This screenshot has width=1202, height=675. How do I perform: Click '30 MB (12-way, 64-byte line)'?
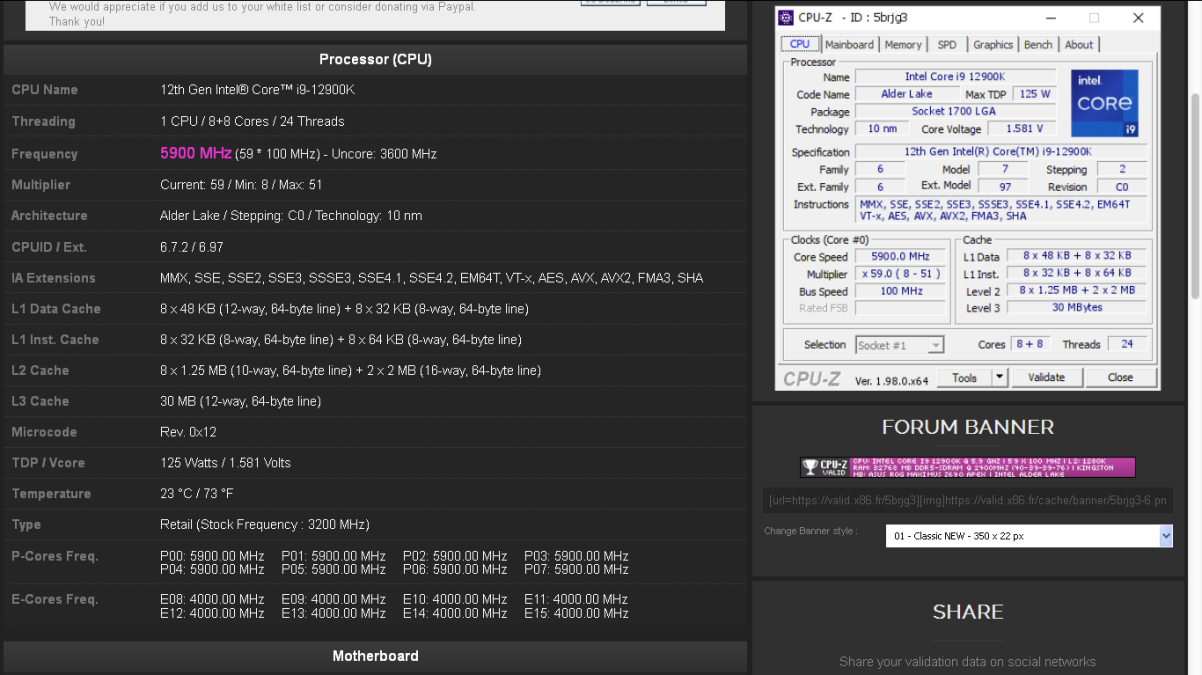click(240, 402)
